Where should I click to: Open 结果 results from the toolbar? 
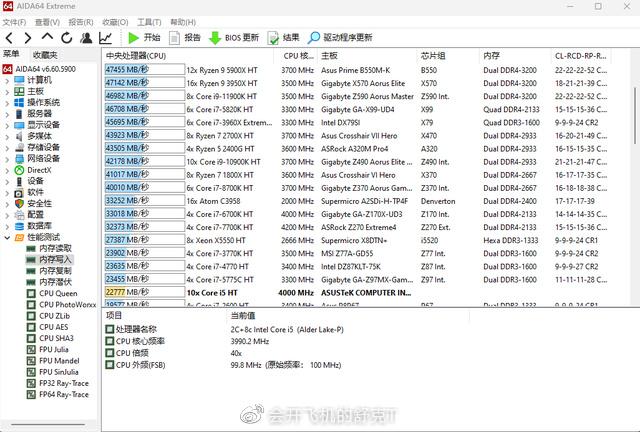pyautogui.click(x=283, y=38)
